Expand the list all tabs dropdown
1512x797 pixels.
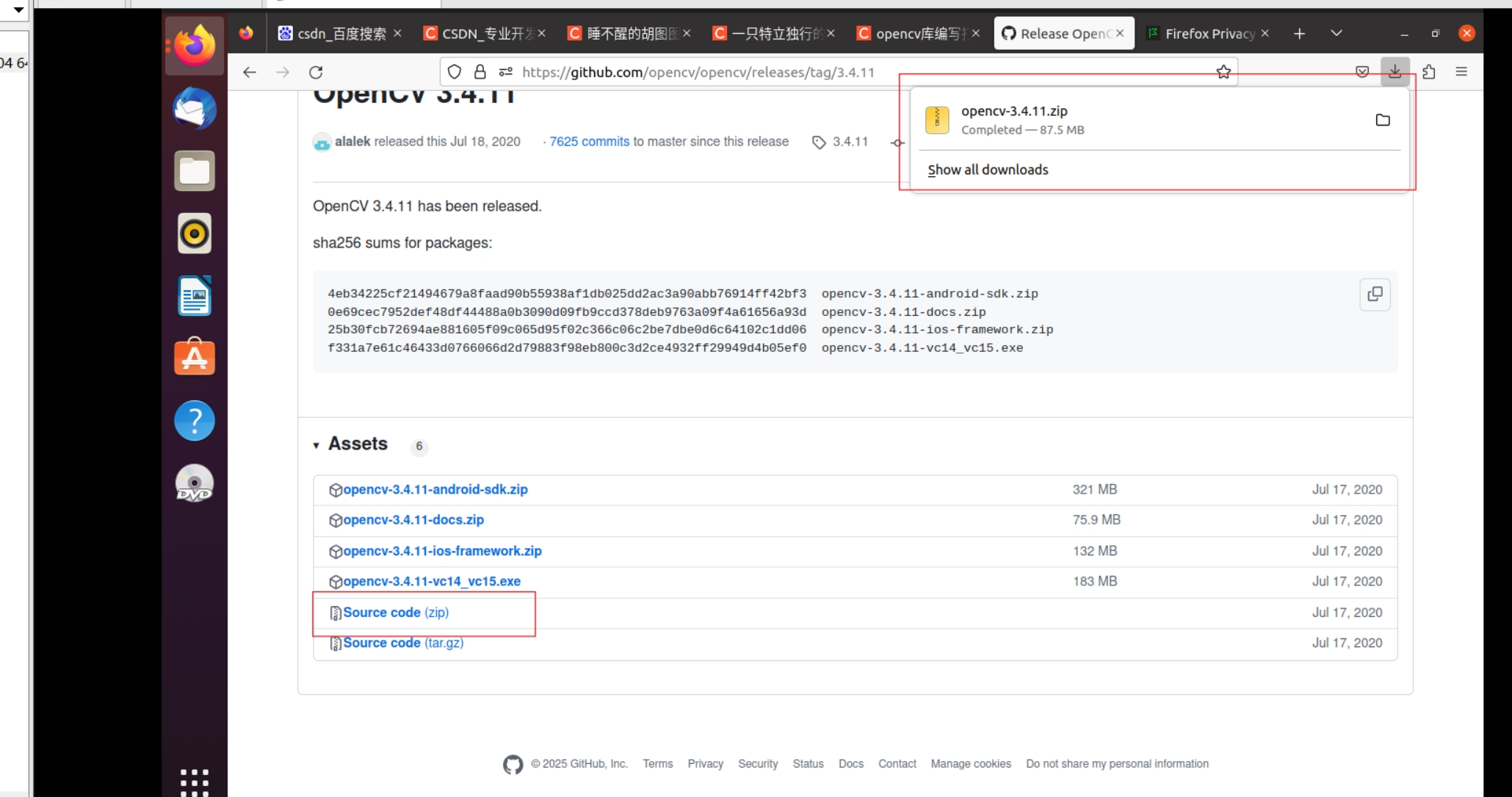(1336, 33)
